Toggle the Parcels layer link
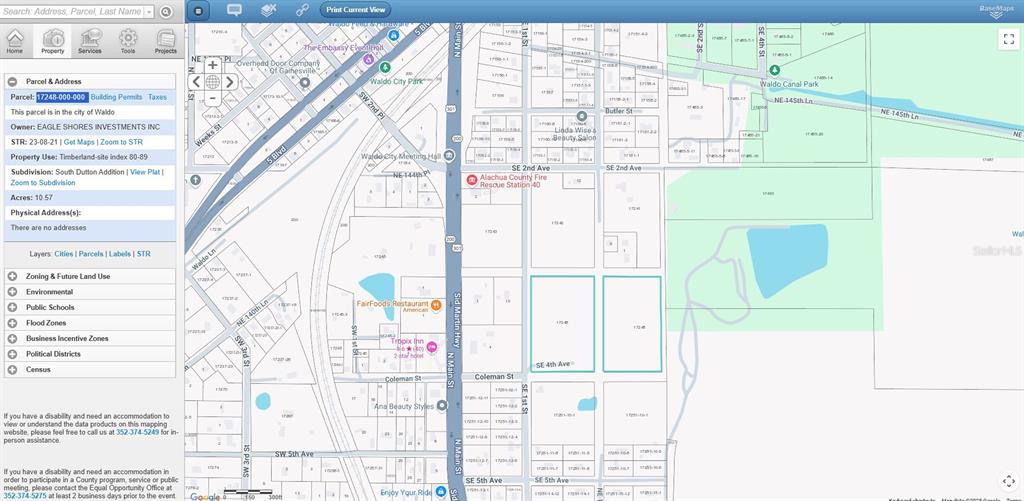1024x501 pixels. point(91,254)
